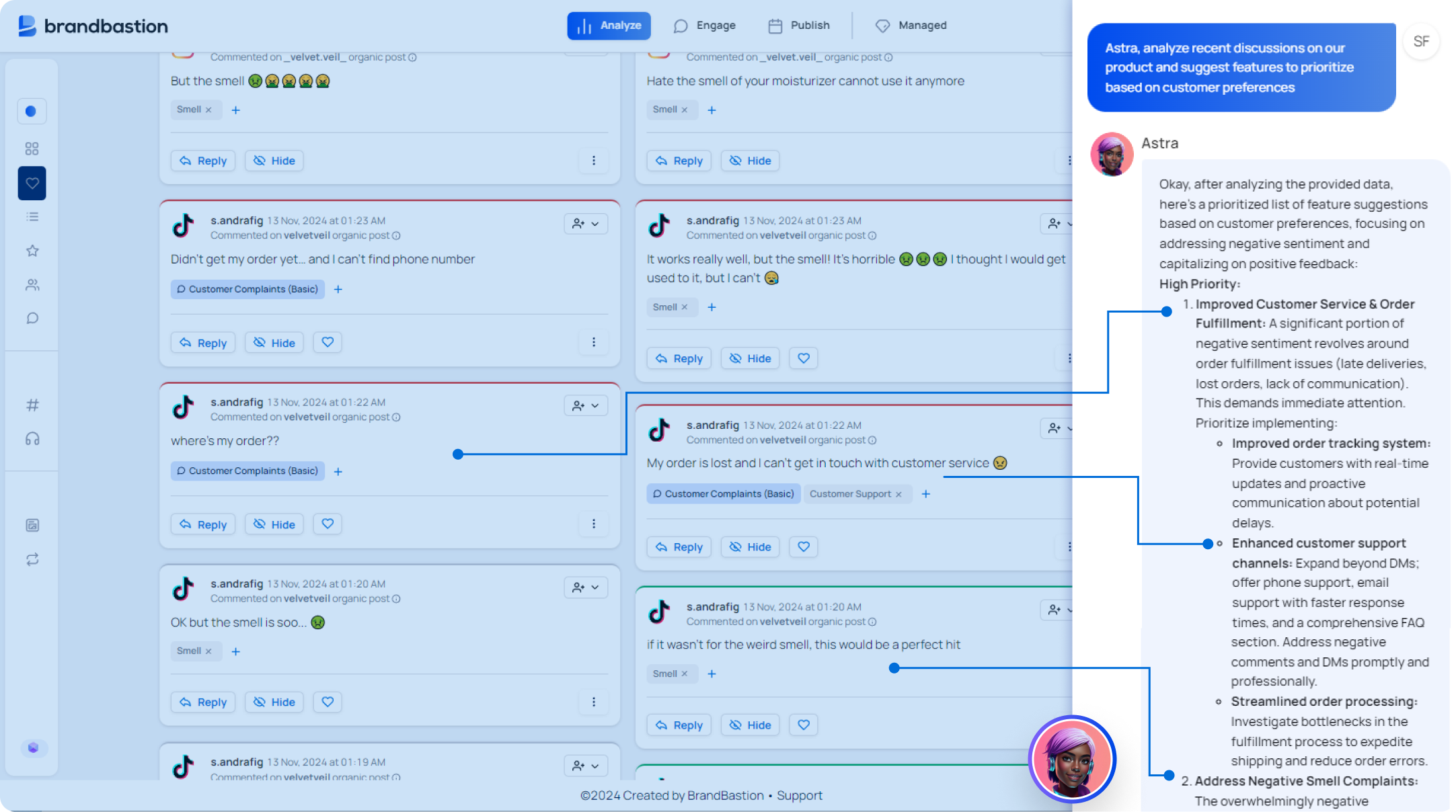Image resolution: width=1456 pixels, height=812 pixels.
Task: Open the dashboard grid icon in the sidebar
Action: (x=32, y=148)
